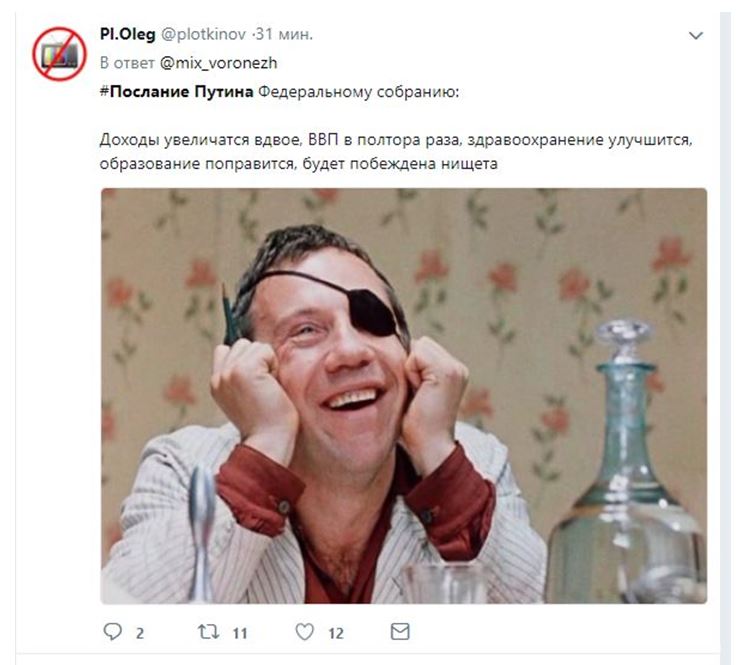
Task: Open the tweet options chevron menu
Action: (695, 35)
